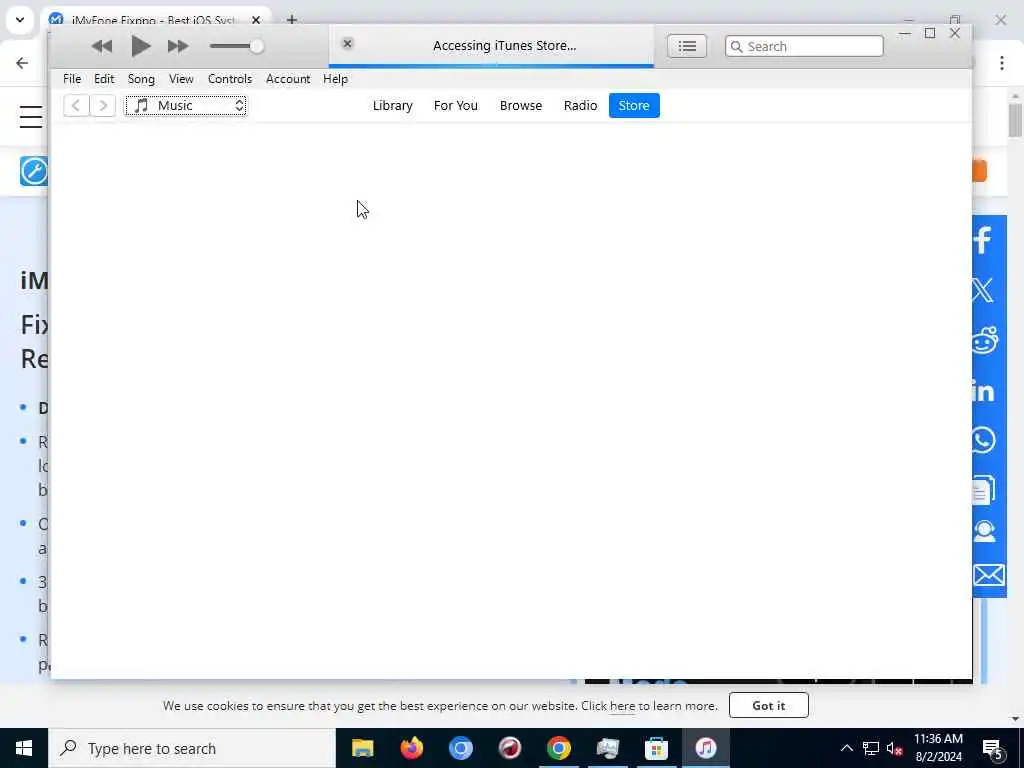
Task: Open the File menu in iTunes
Action: pyautogui.click(x=72, y=79)
